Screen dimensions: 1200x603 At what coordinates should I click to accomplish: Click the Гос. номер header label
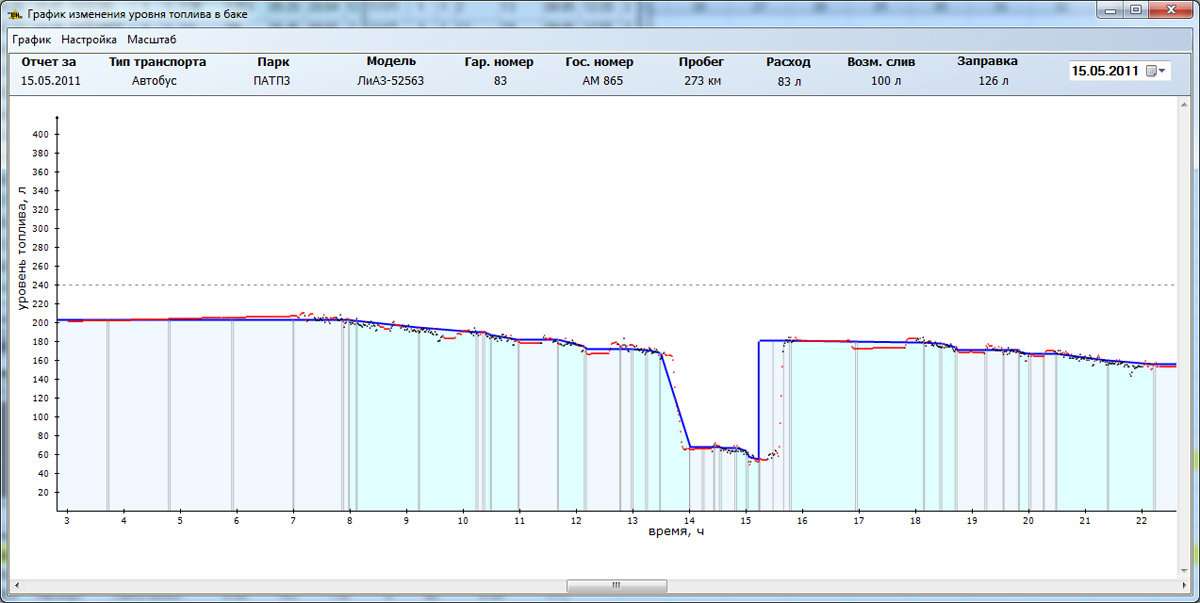point(600,62)
